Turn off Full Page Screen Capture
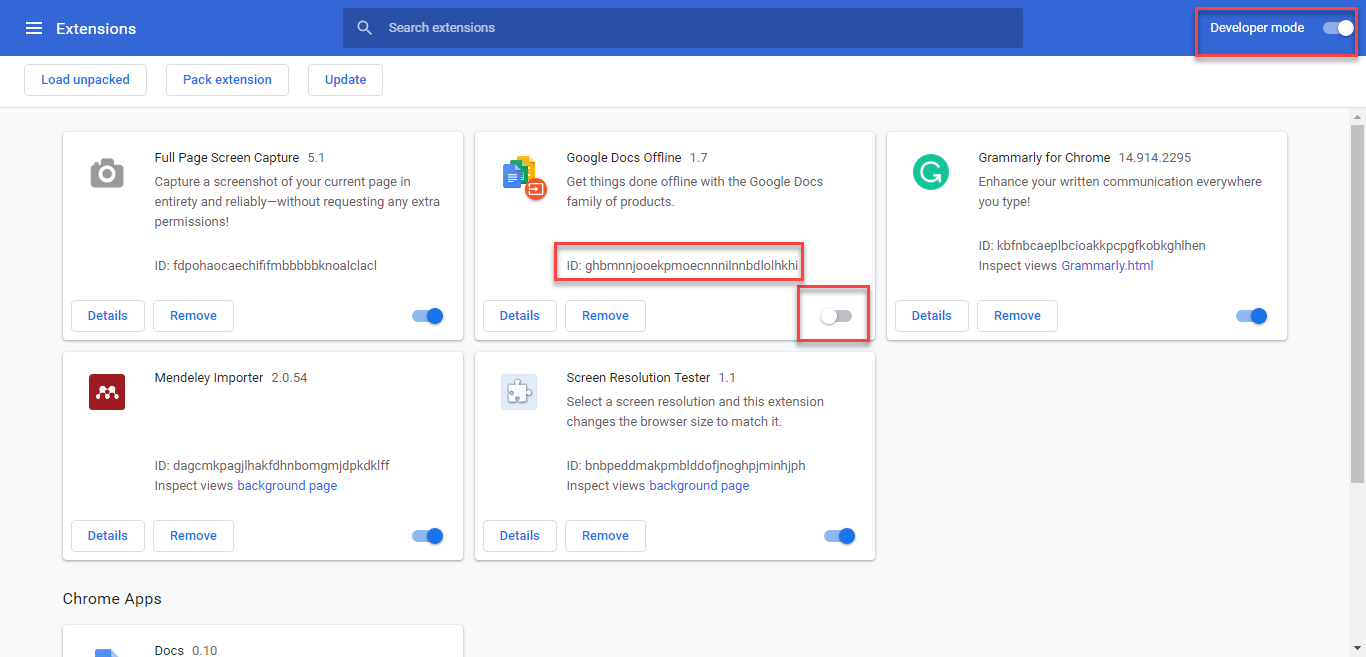This screenshot has height=657, width=1366. coord(427,315)
